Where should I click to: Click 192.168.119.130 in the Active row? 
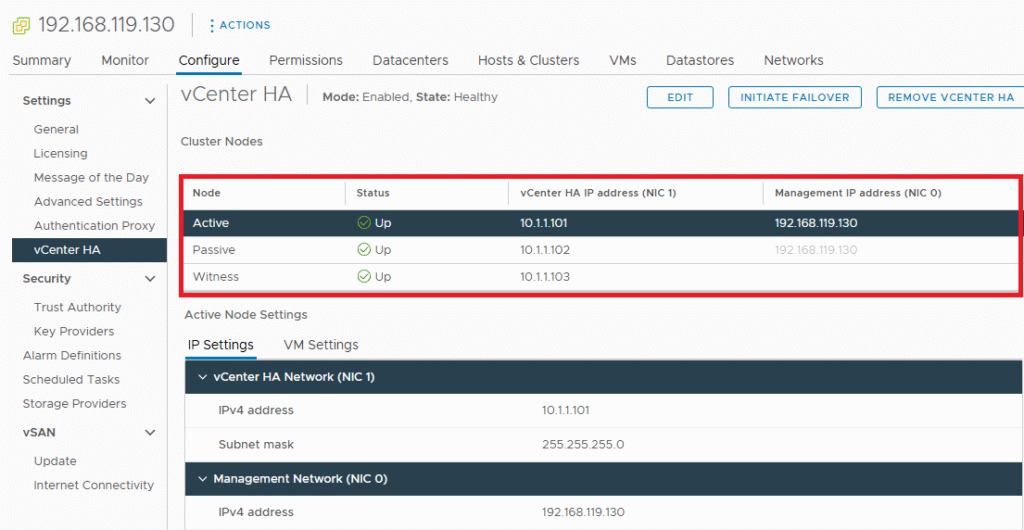pyautogui.click(x=816, y=223)
